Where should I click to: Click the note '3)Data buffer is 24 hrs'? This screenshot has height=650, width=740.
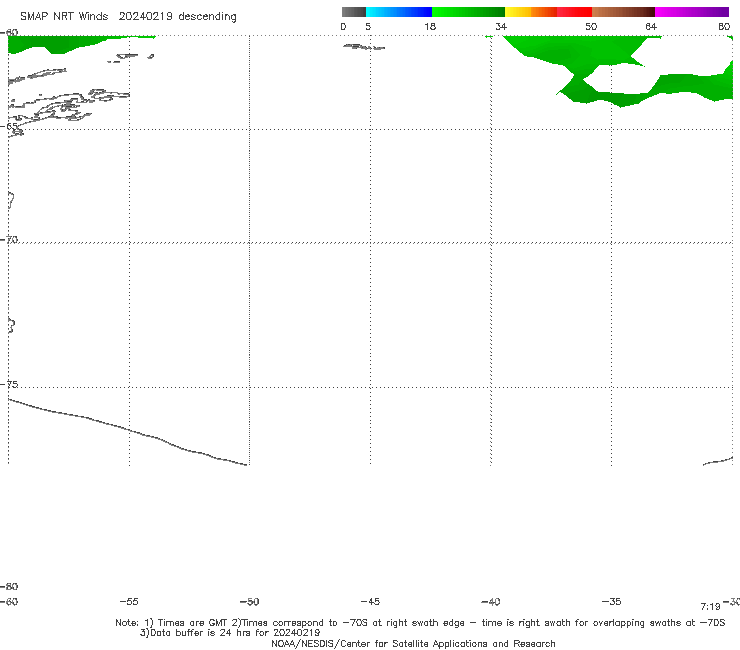(230, 633)
